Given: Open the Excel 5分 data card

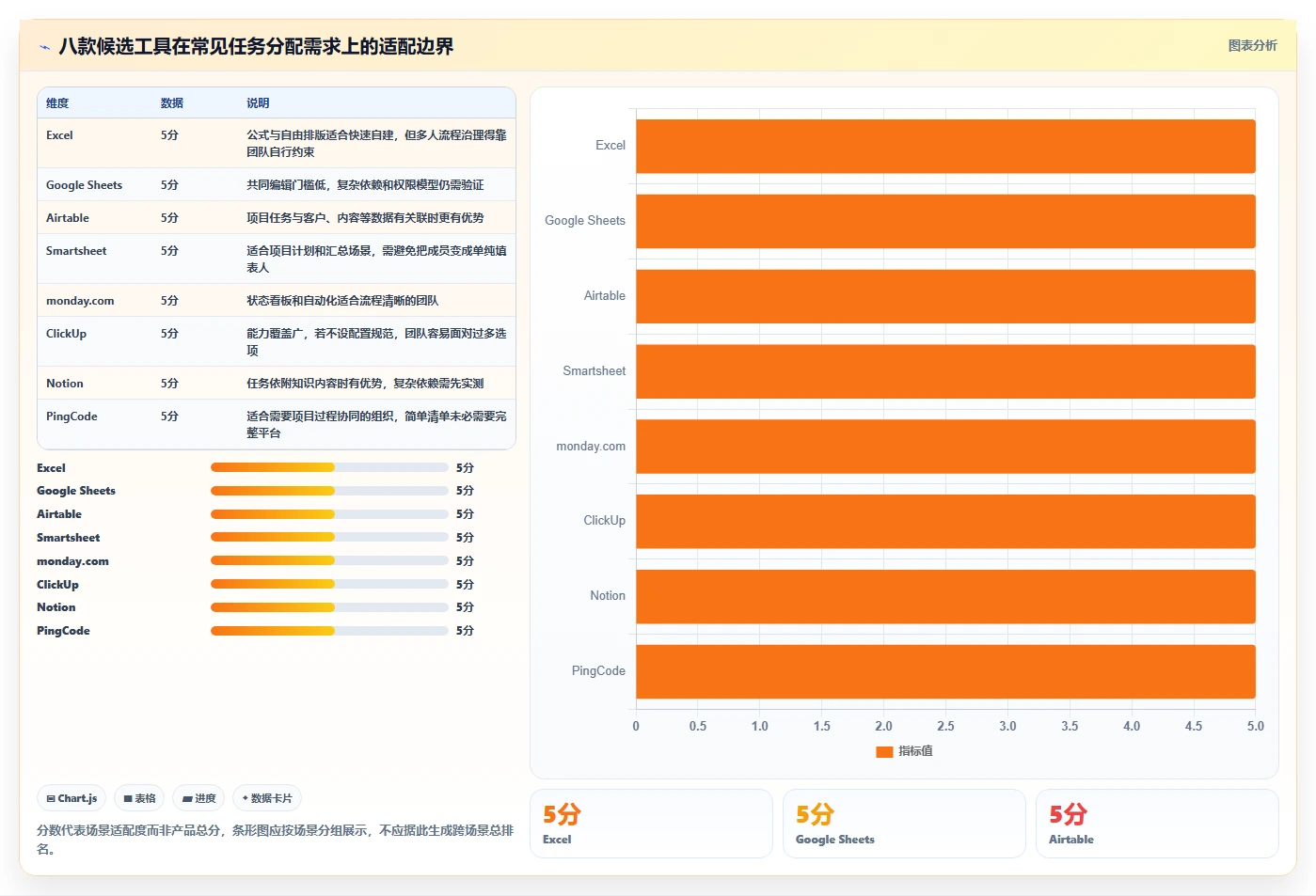Looking at the screenshot, I should point(651,824).
